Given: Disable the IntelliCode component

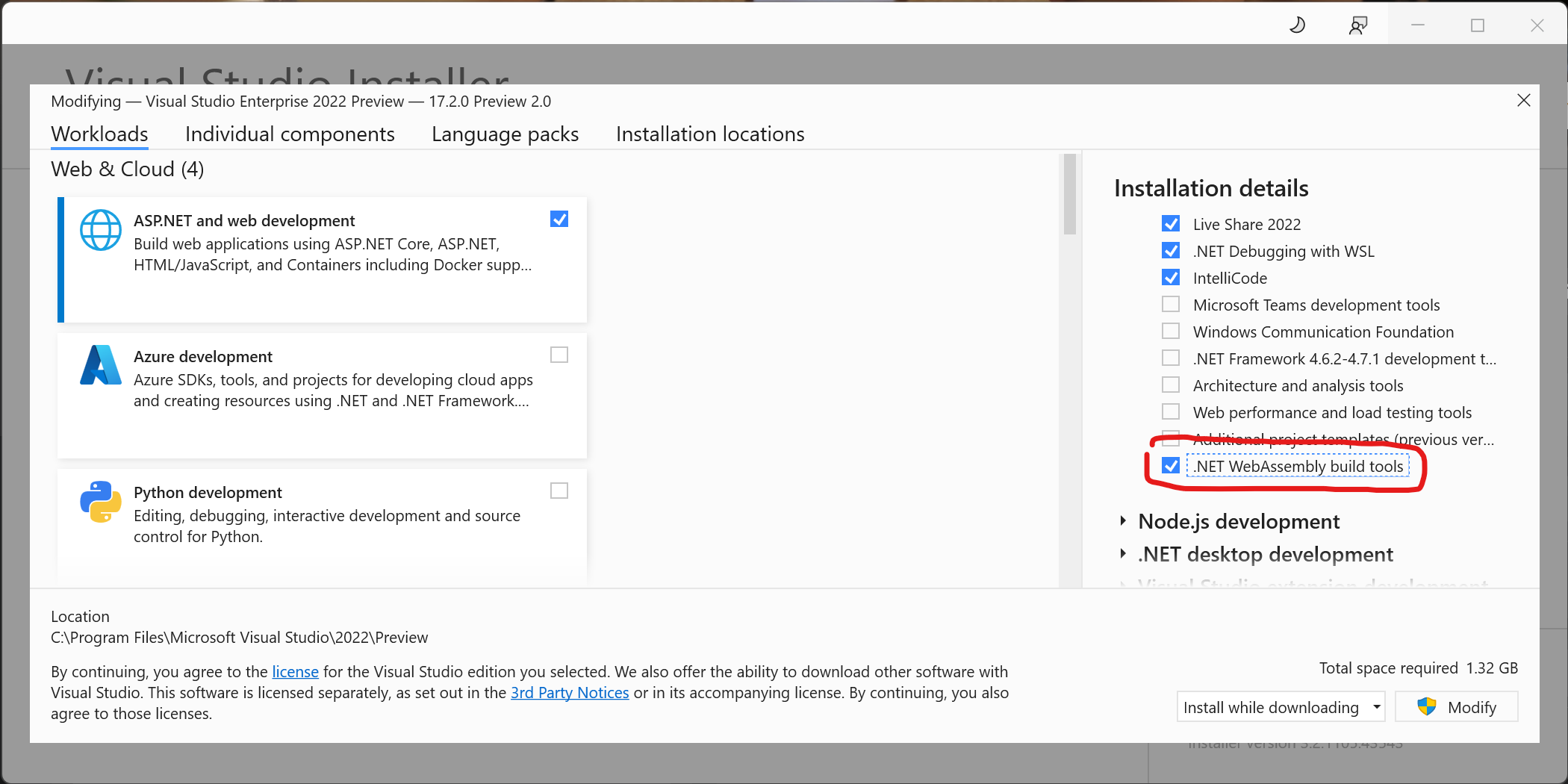Looking at the screenshot, I should (1170, 277).
